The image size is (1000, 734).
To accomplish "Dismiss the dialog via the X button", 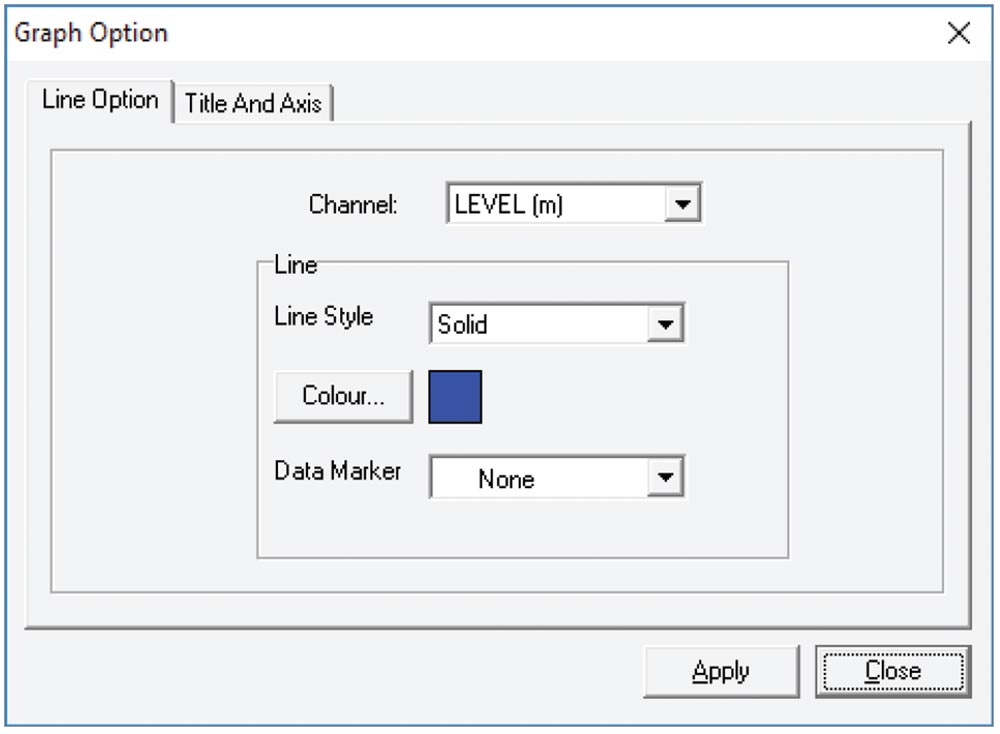I will tap(959, 33).
